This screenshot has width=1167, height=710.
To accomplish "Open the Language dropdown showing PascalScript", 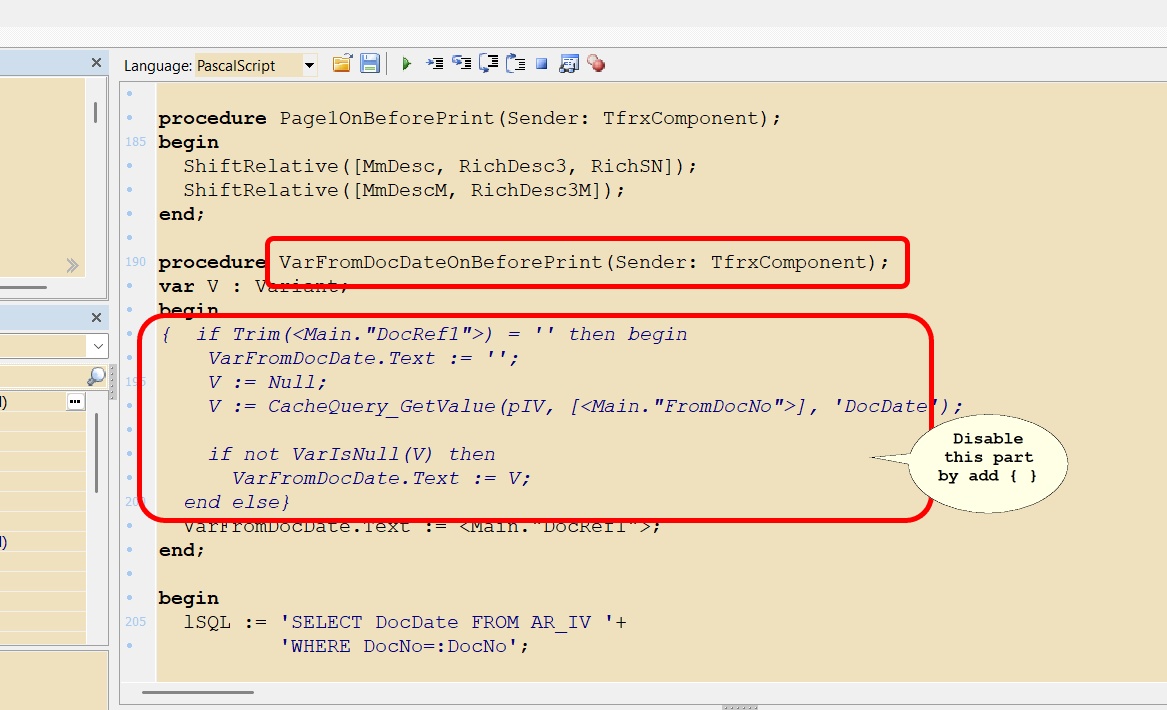I will (308, 64).
